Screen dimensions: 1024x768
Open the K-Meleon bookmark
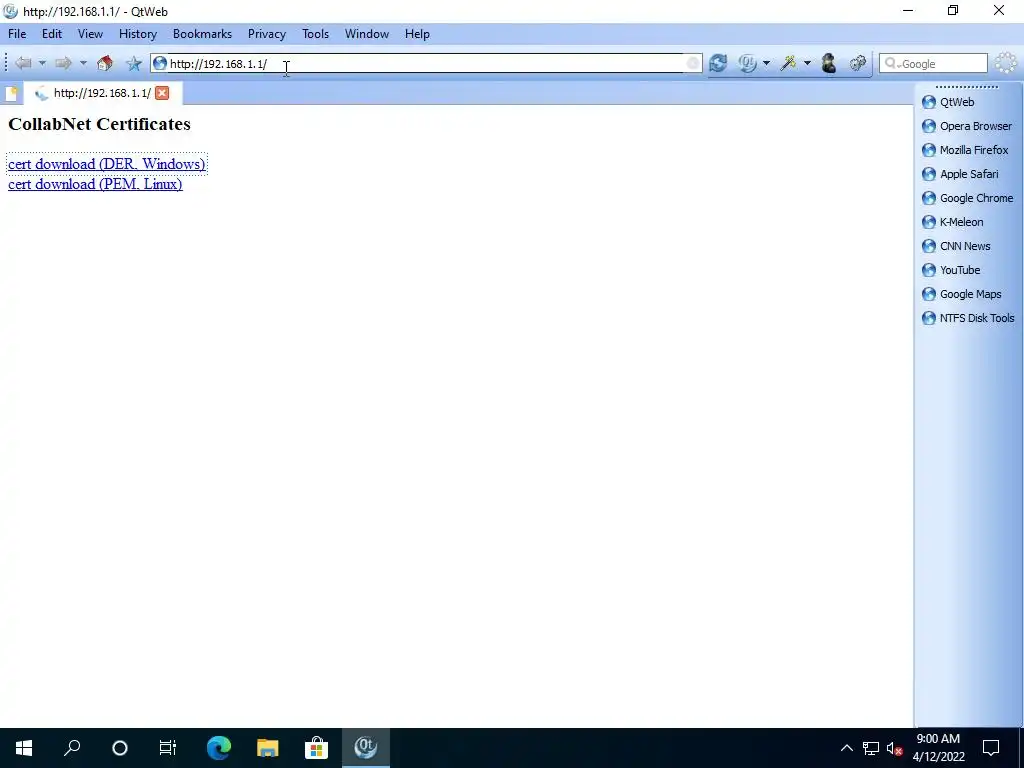[953, 222]
